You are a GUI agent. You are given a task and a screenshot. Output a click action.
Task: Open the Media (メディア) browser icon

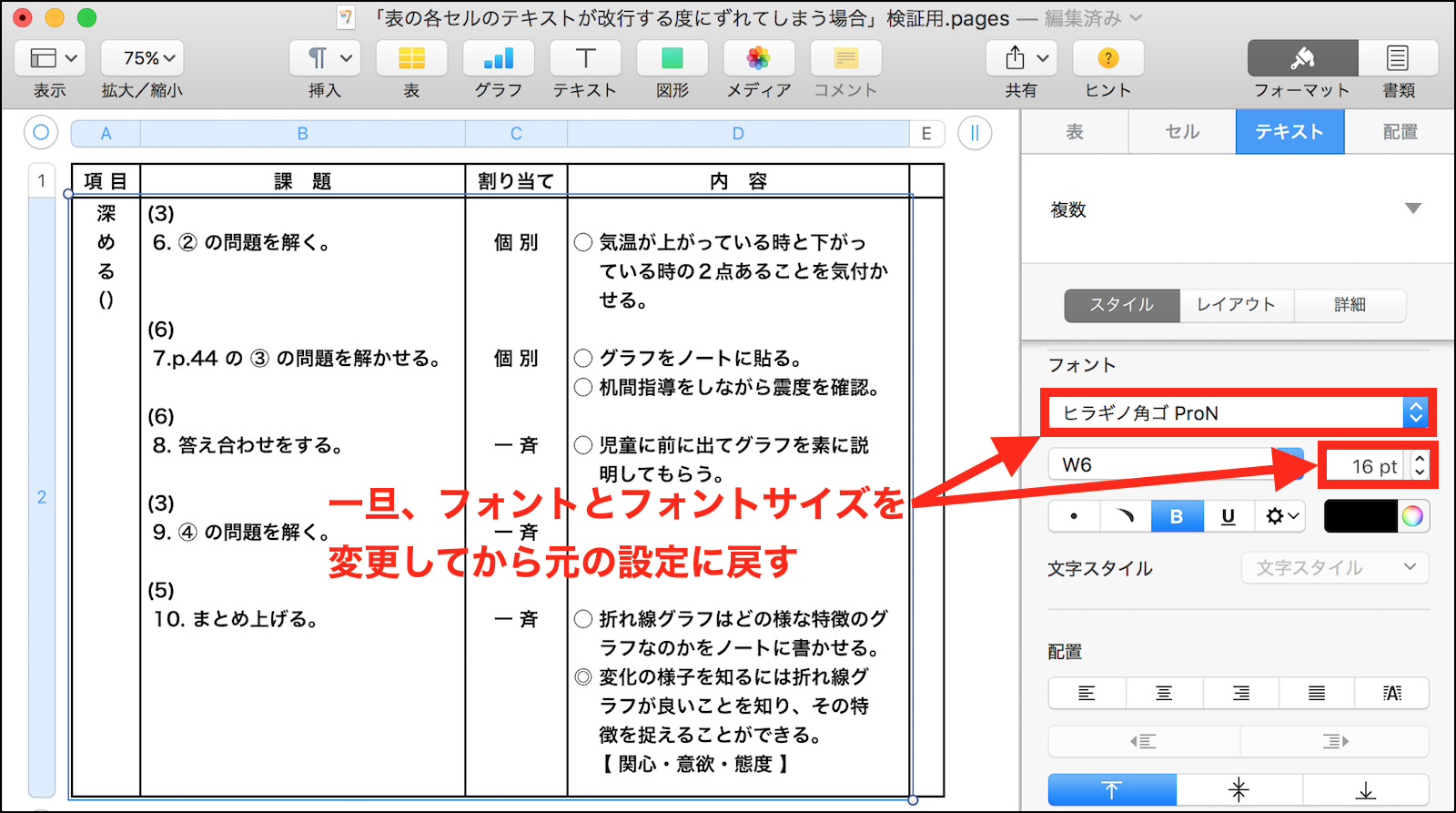[758, 59]
